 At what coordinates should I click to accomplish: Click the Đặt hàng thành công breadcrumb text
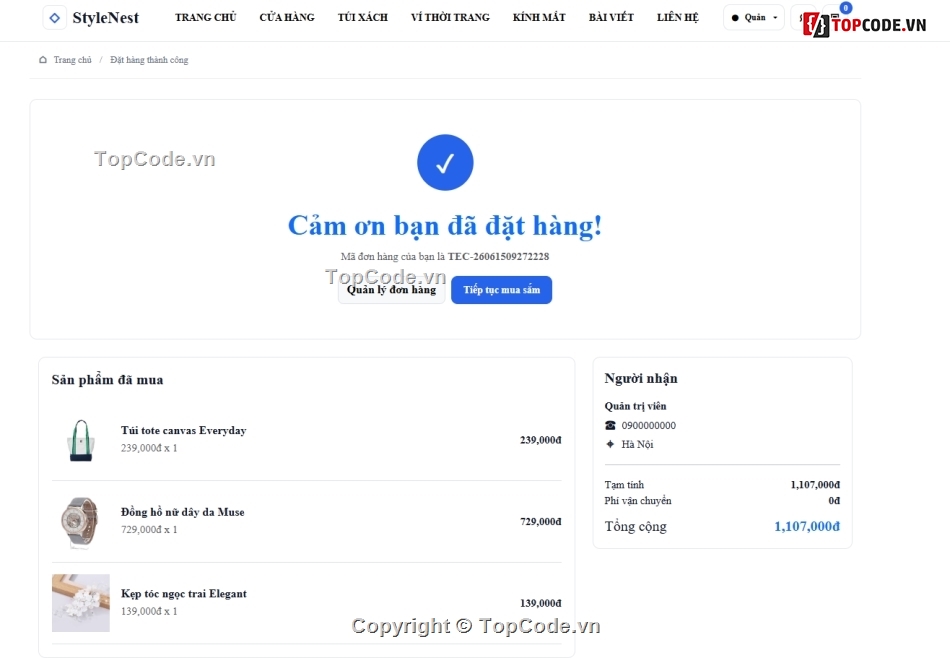(149, 59)
